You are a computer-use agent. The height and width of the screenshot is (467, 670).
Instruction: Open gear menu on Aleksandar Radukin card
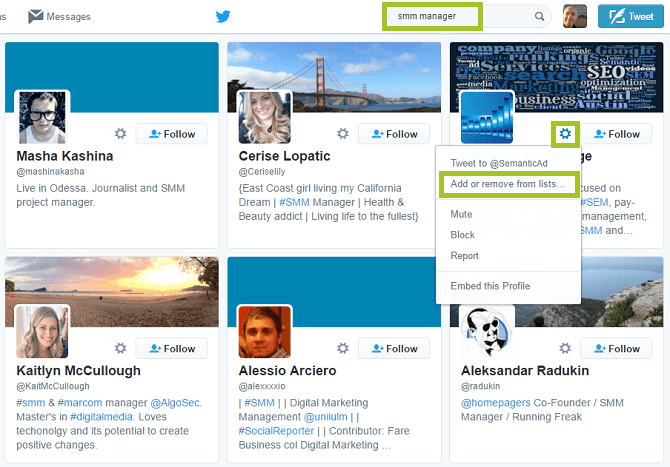[565, 348]
